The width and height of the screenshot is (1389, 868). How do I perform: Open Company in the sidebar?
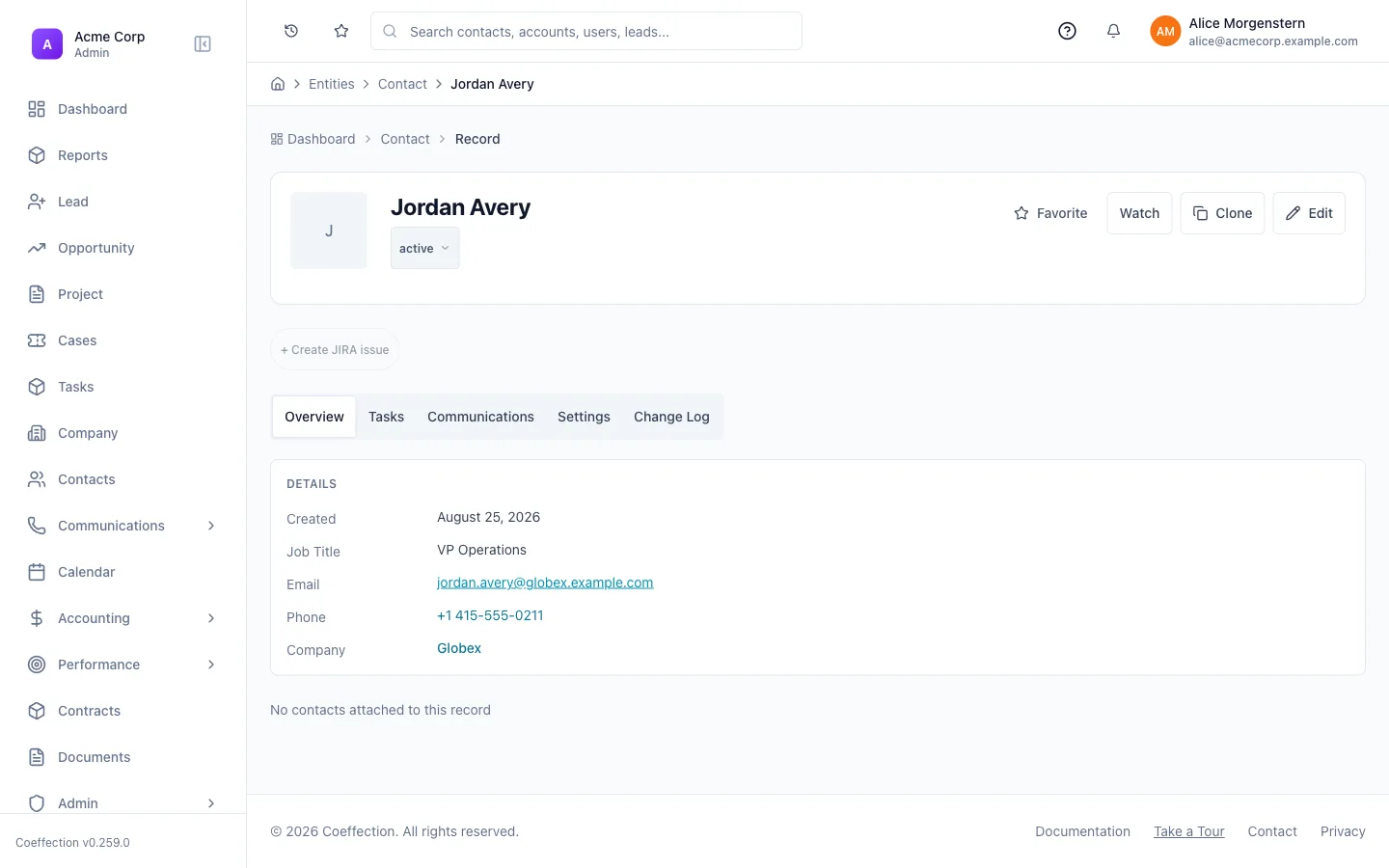coord(123,433)
